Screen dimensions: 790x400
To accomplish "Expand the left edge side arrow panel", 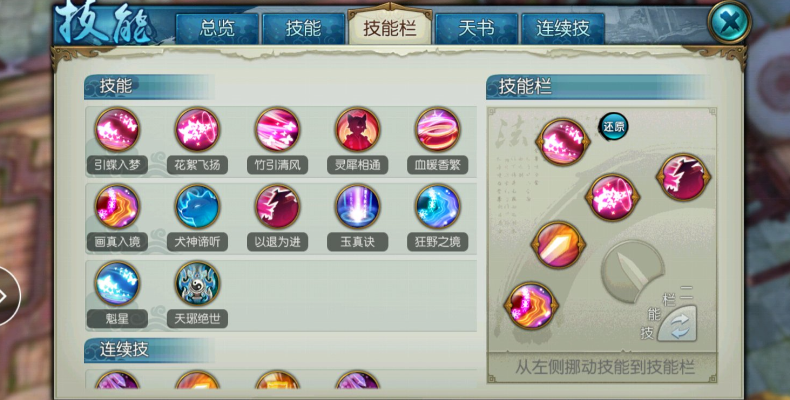I will point(8,296).
